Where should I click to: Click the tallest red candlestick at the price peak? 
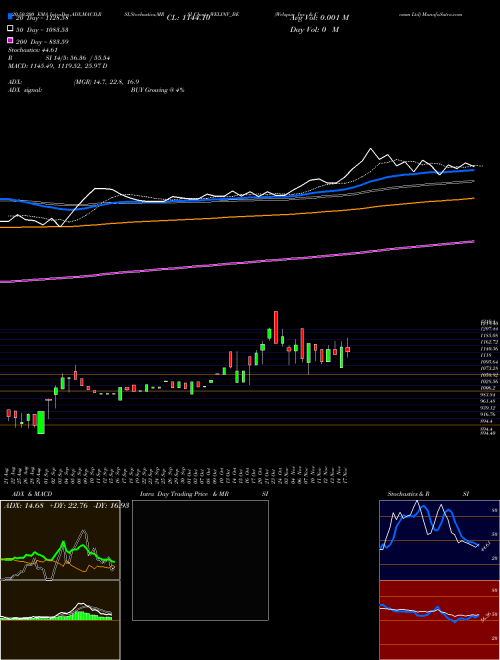tap(276, 327)
